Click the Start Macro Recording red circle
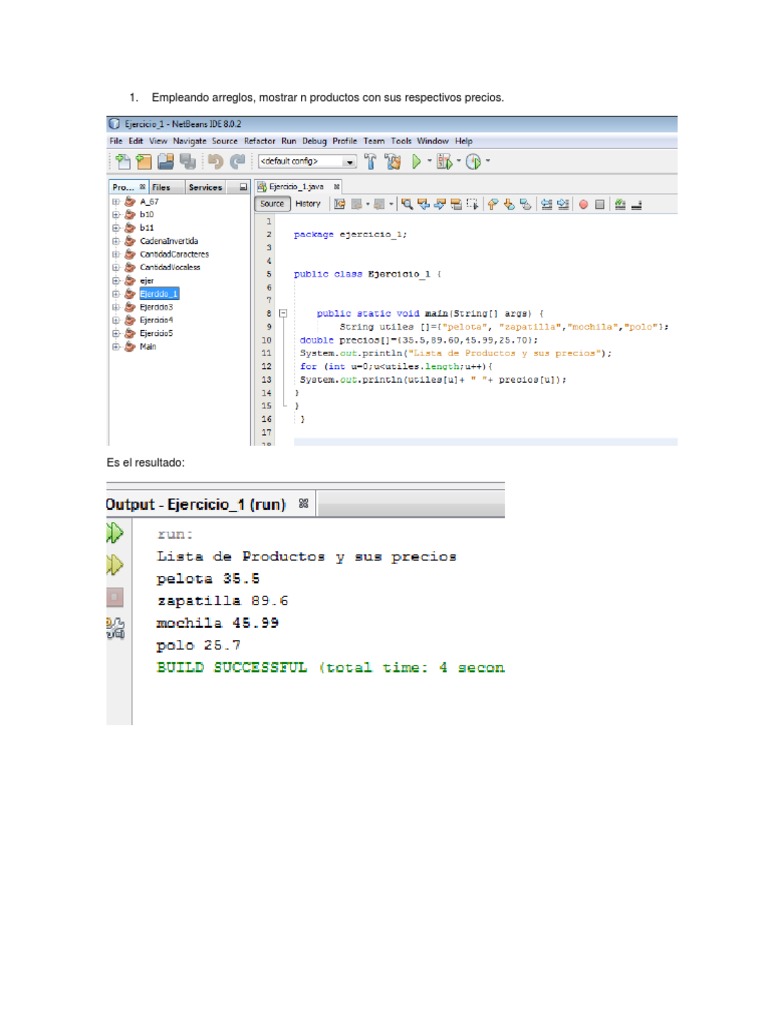 pos(584,204)
